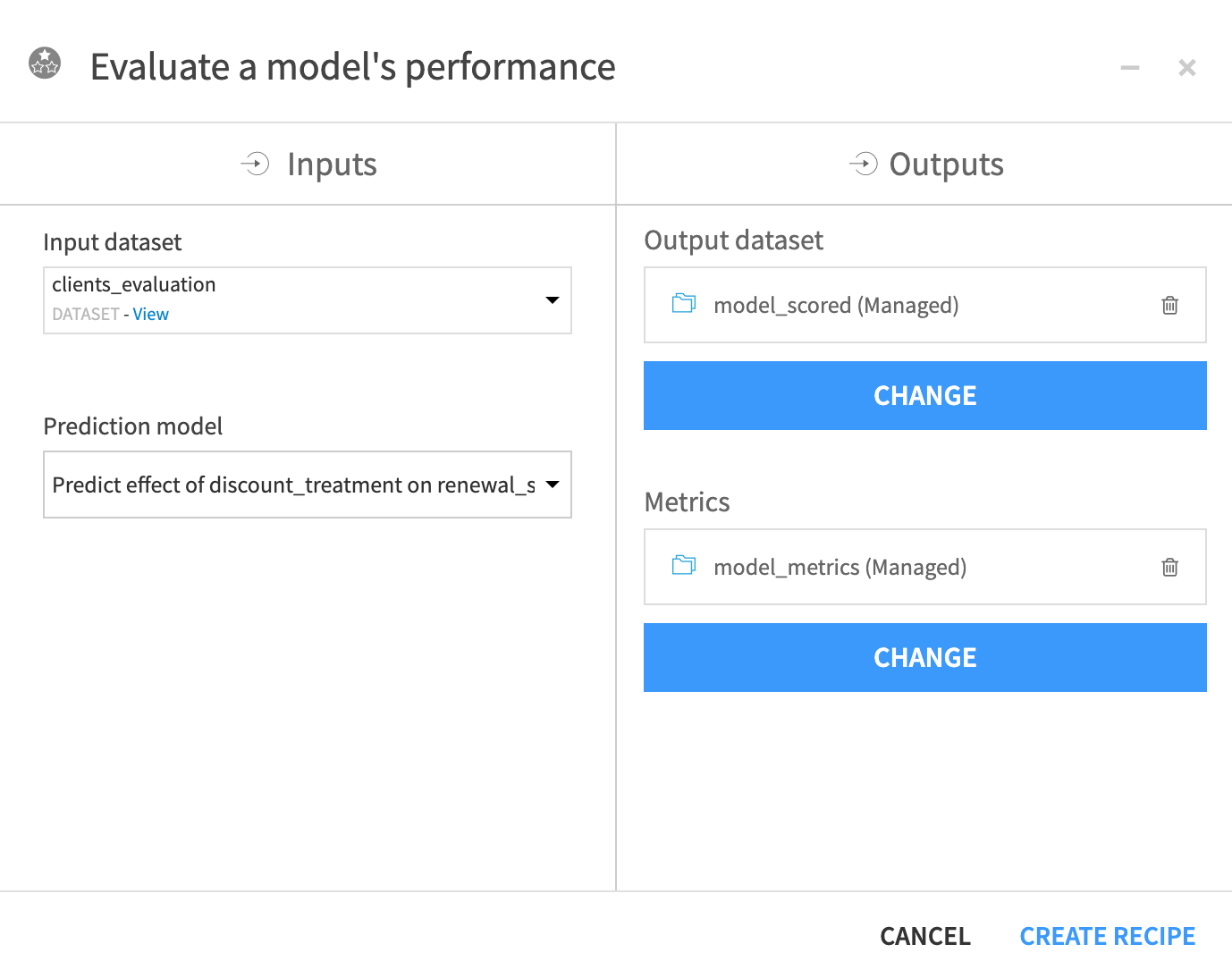
Task: Click the Inputs arrow circle icon
Action: (x=255, y=164)
